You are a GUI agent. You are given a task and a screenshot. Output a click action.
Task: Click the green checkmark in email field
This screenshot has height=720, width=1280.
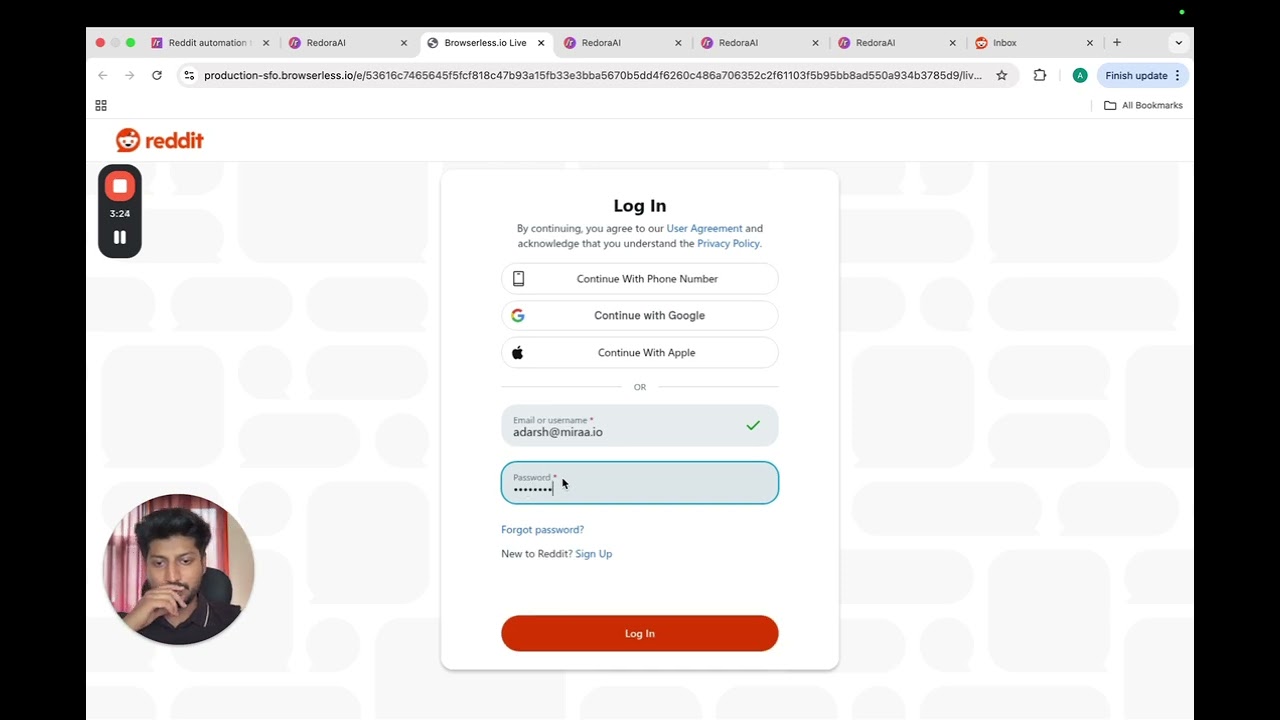point(753,426)
